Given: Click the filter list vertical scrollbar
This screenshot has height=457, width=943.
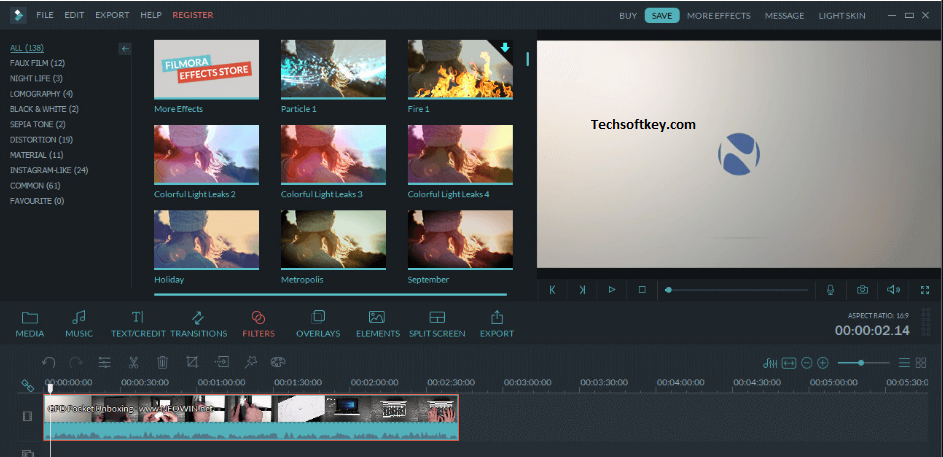Looking at the screenshot, I should pos(527,58).
